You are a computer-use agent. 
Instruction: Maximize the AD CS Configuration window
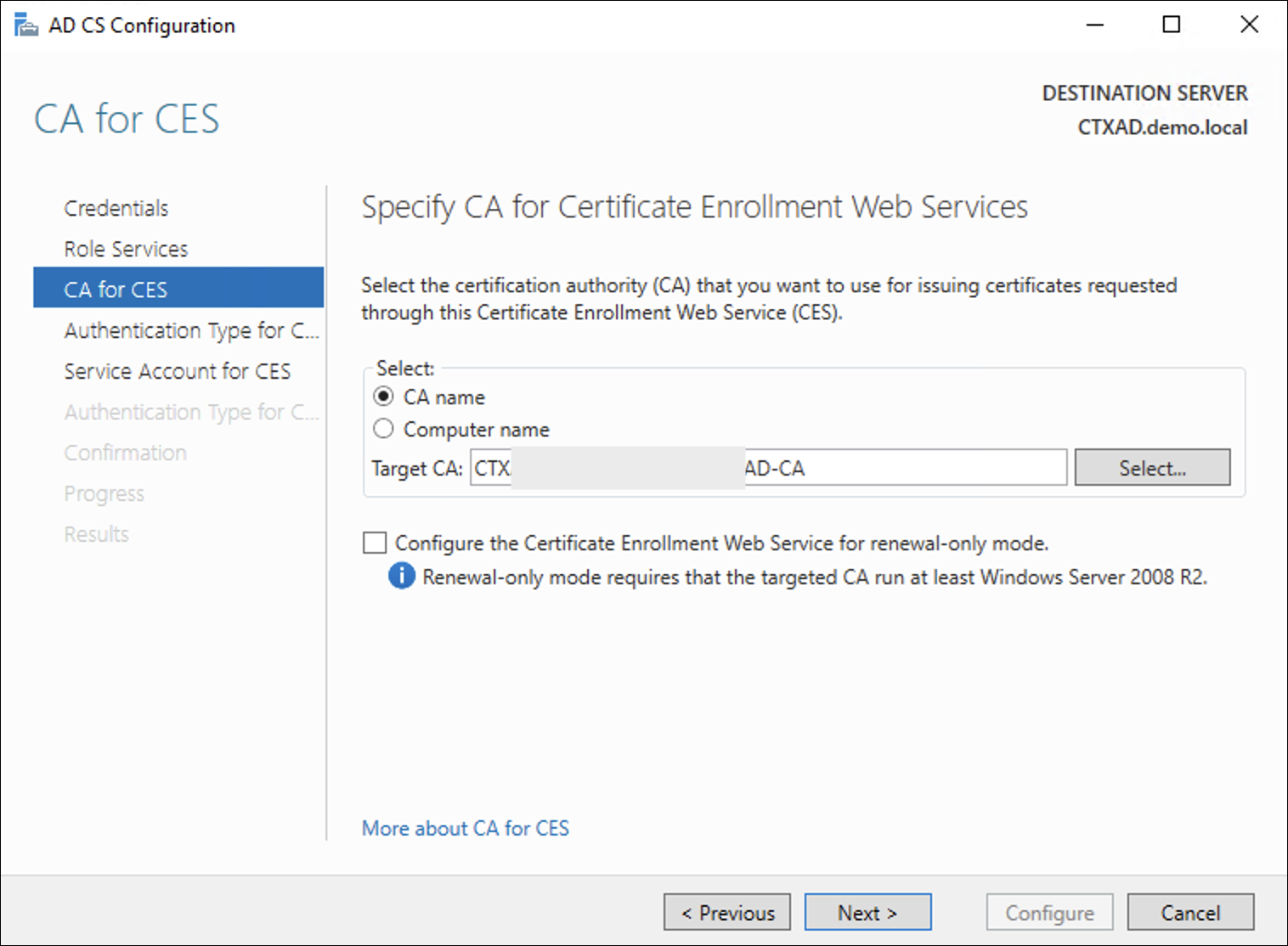[1172, 25]
